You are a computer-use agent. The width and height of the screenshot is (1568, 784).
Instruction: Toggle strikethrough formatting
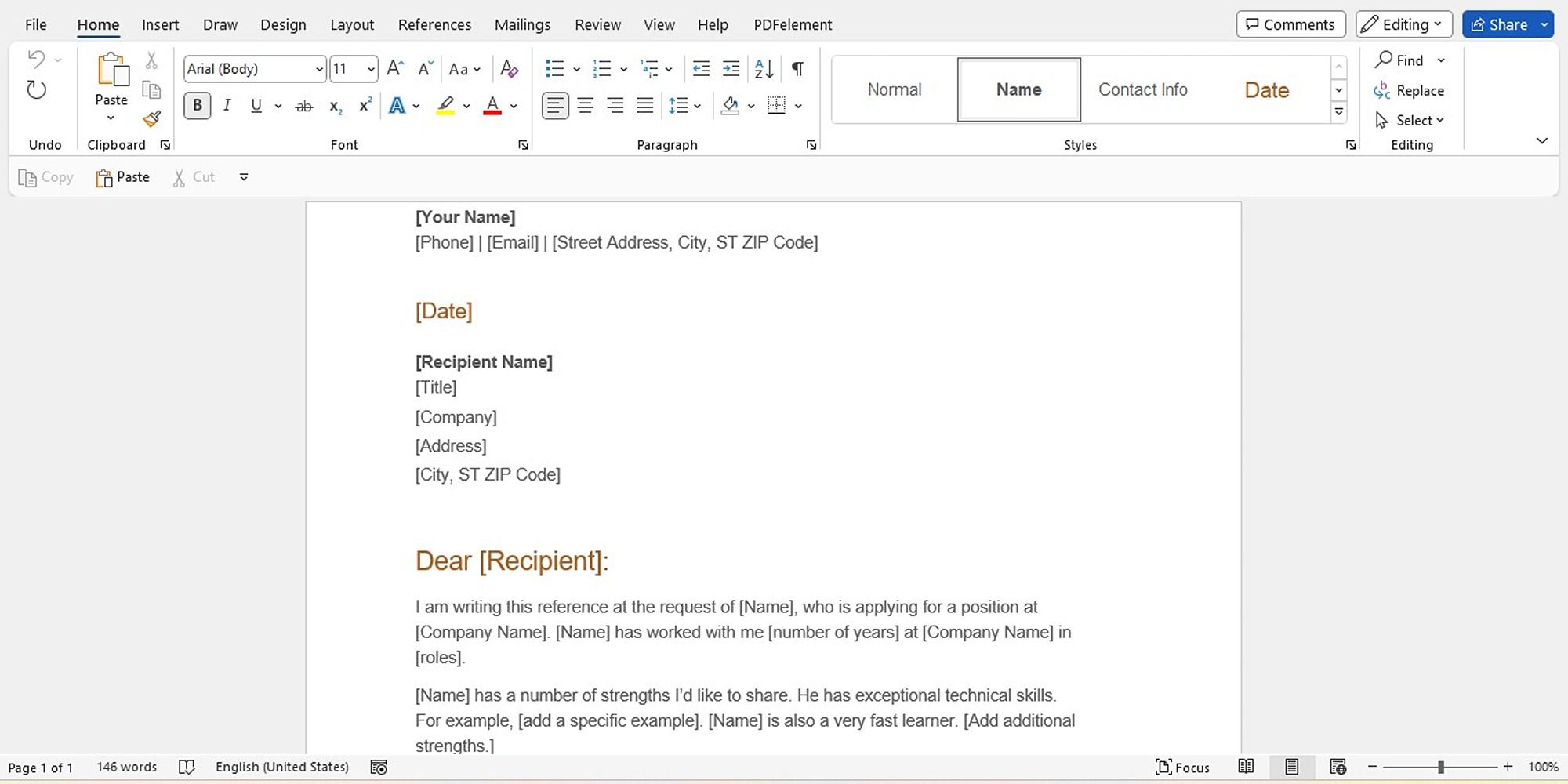(x=303, y=106)
